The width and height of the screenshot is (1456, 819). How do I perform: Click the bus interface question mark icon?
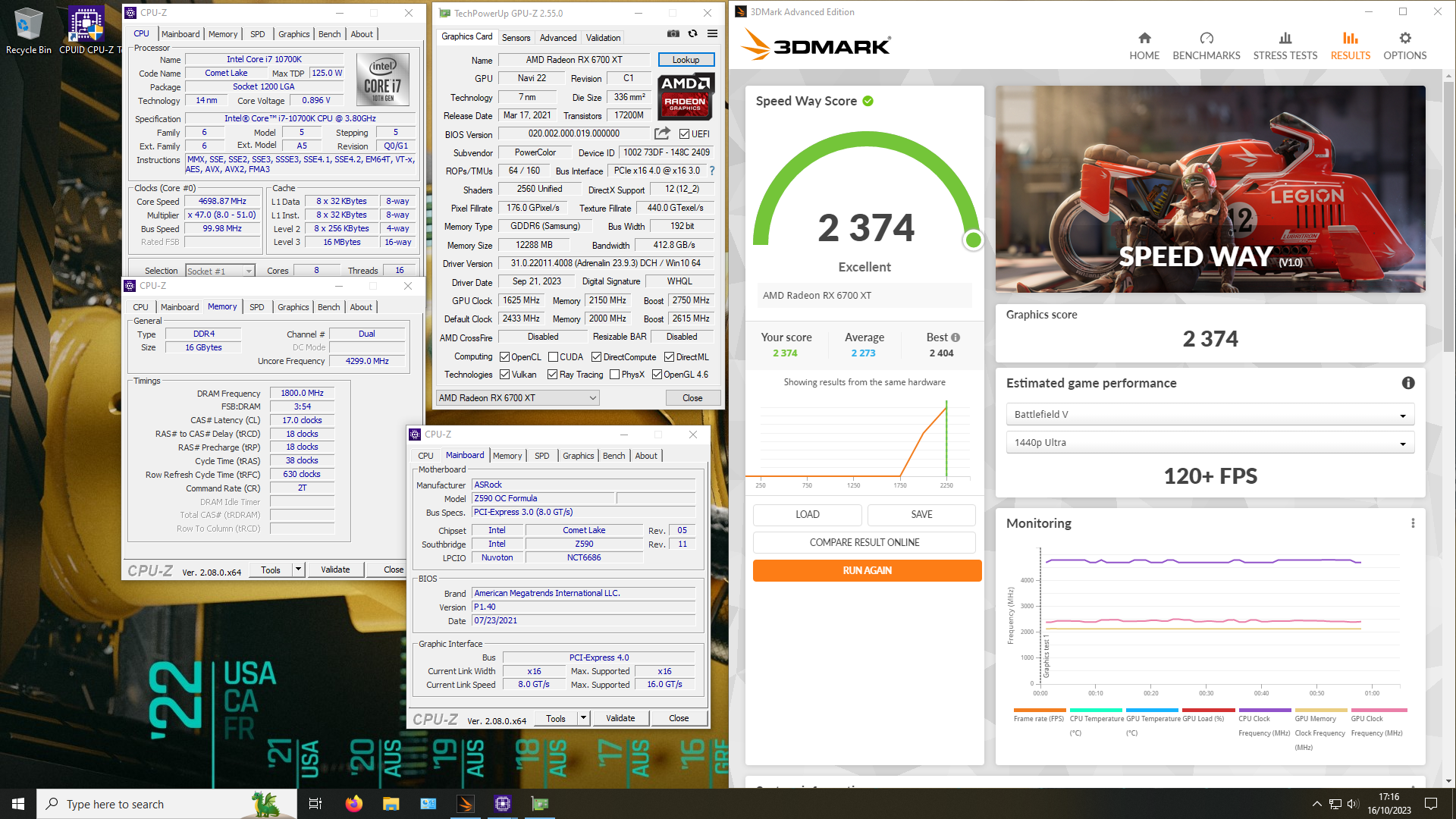click(x=712, y=171)
